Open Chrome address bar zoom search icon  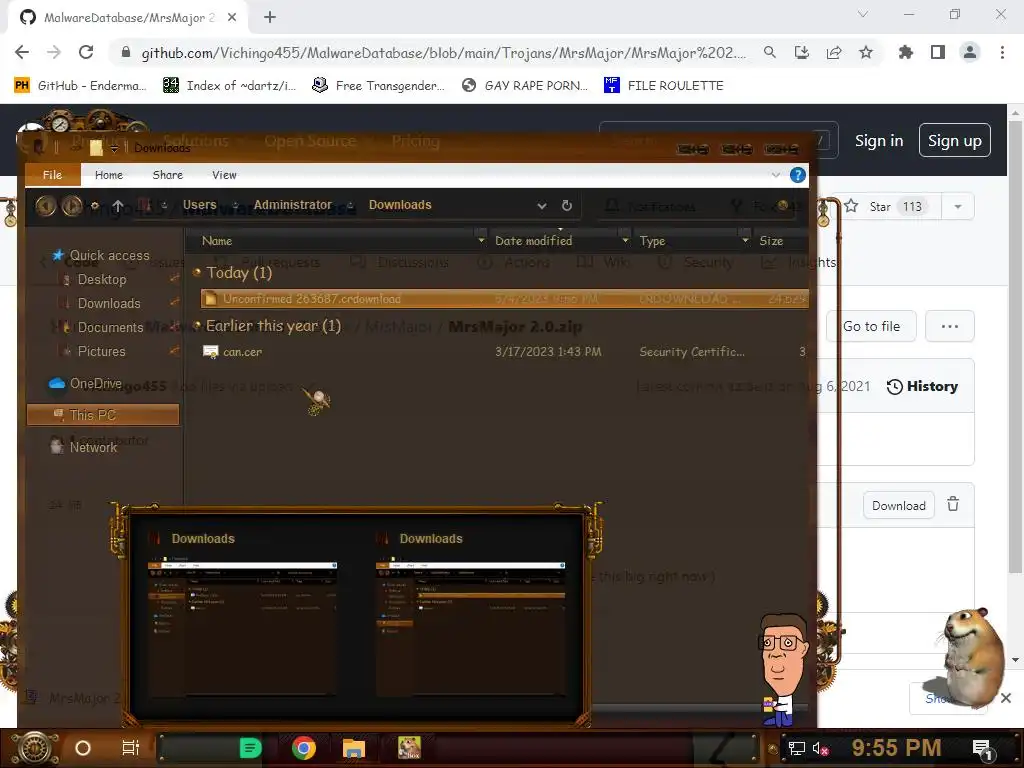pyautogui.click(x=770, y=52)
